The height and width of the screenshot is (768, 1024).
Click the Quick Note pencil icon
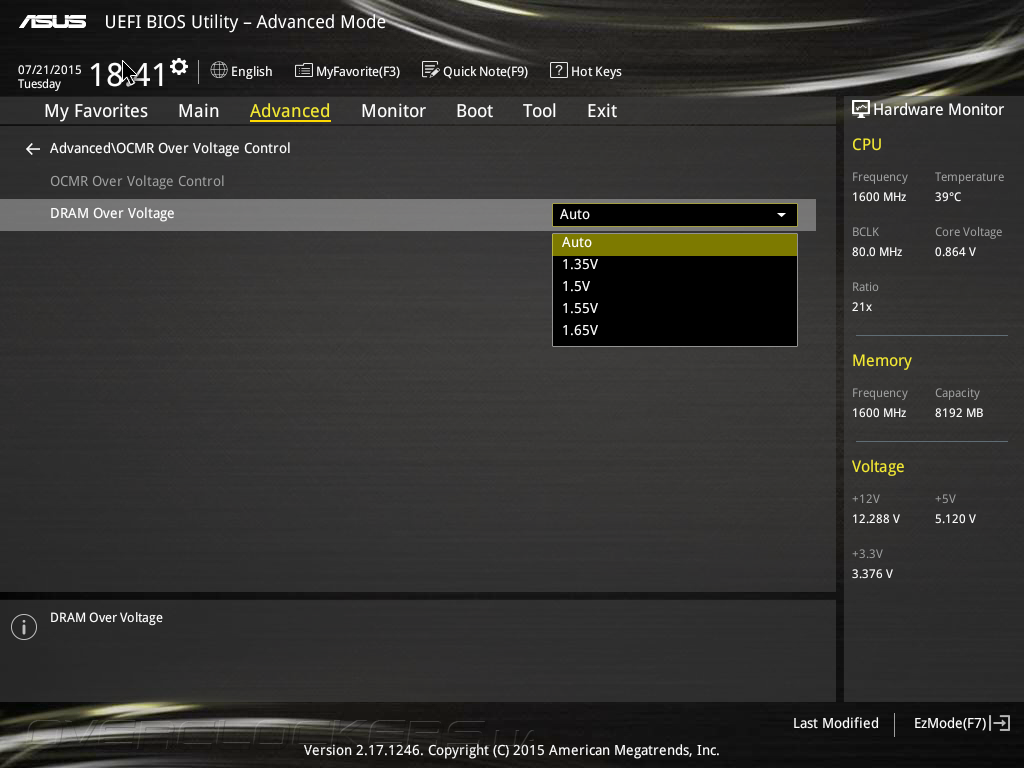click(430, 70)
